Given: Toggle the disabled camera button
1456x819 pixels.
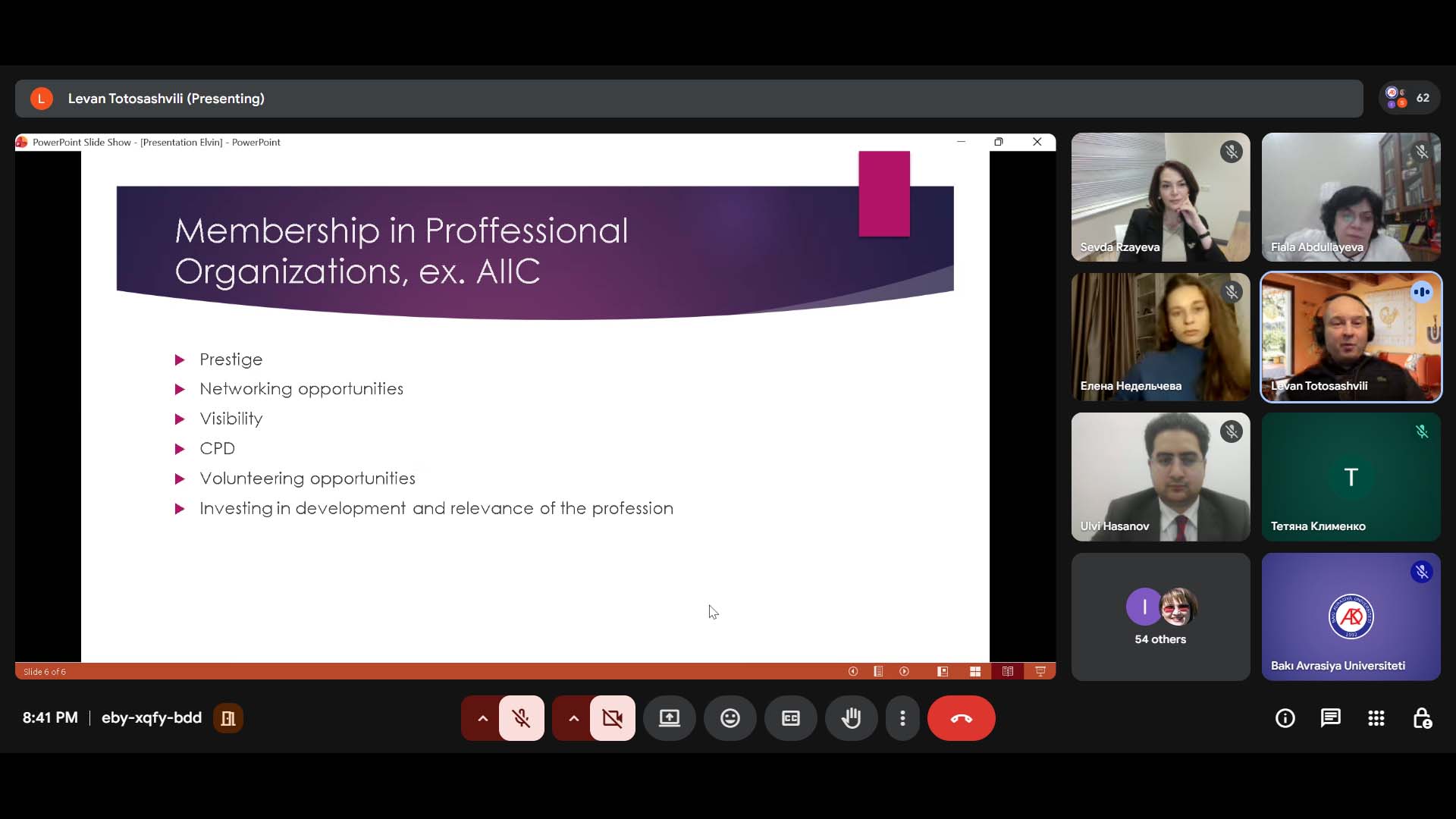Looking at the screenshot, I should click(612, 718).
